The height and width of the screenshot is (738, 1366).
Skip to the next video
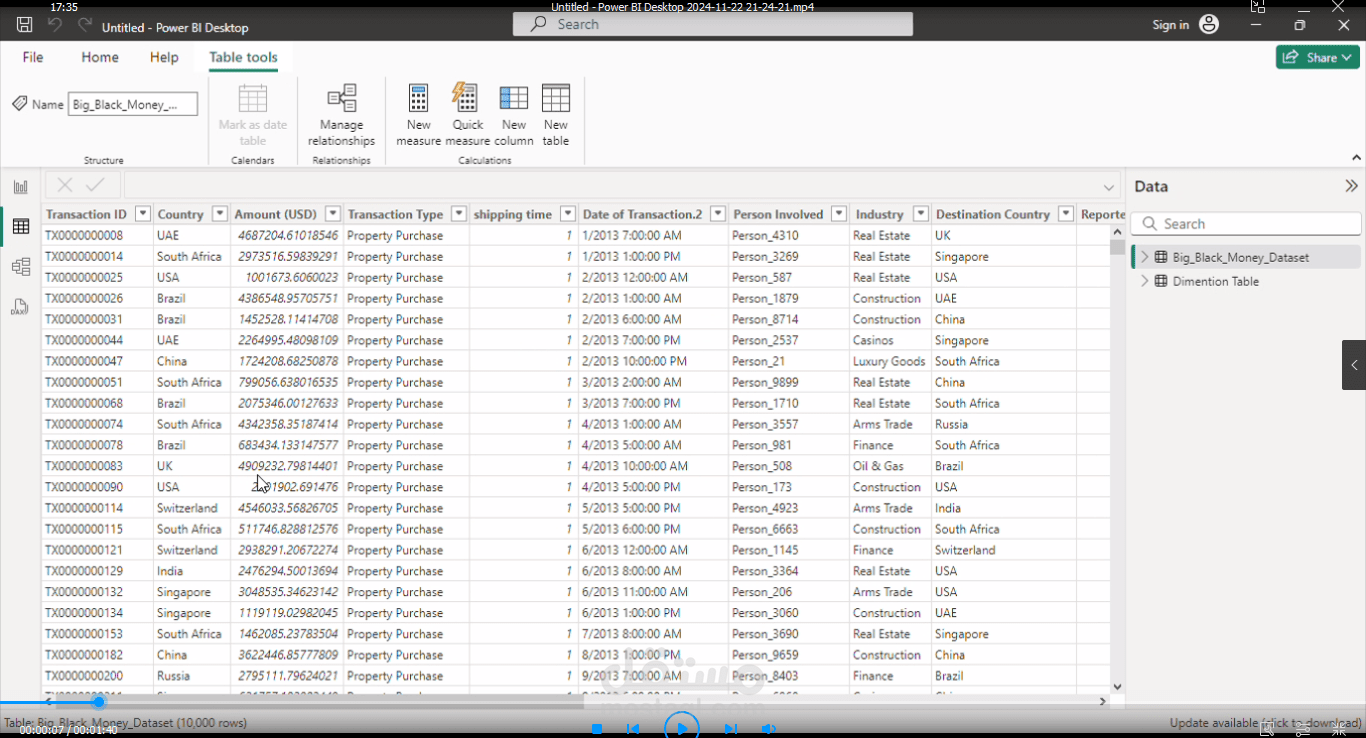click(731, 729)
